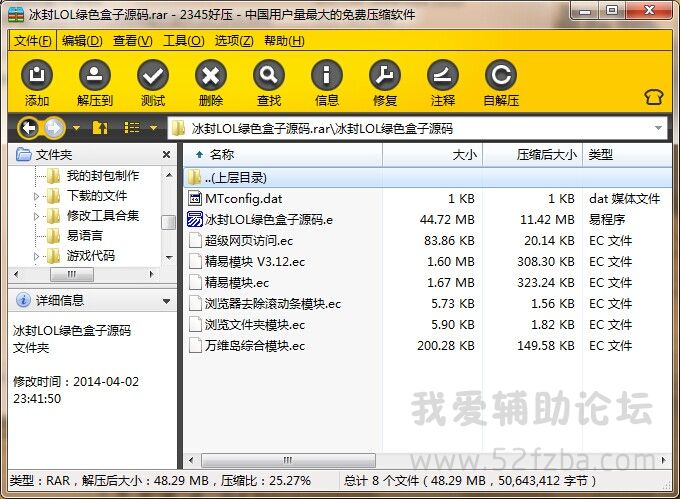The width and height of the screenshot is (680, 499).
Task: Open the navigation history dropdown arrow
Action: coord(76,128)
